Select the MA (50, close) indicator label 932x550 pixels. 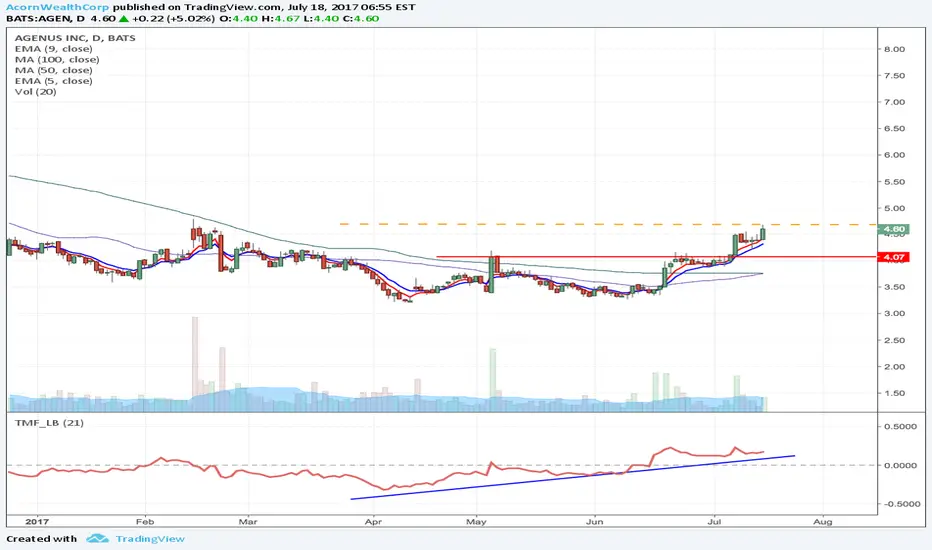[x=53, y=70]
